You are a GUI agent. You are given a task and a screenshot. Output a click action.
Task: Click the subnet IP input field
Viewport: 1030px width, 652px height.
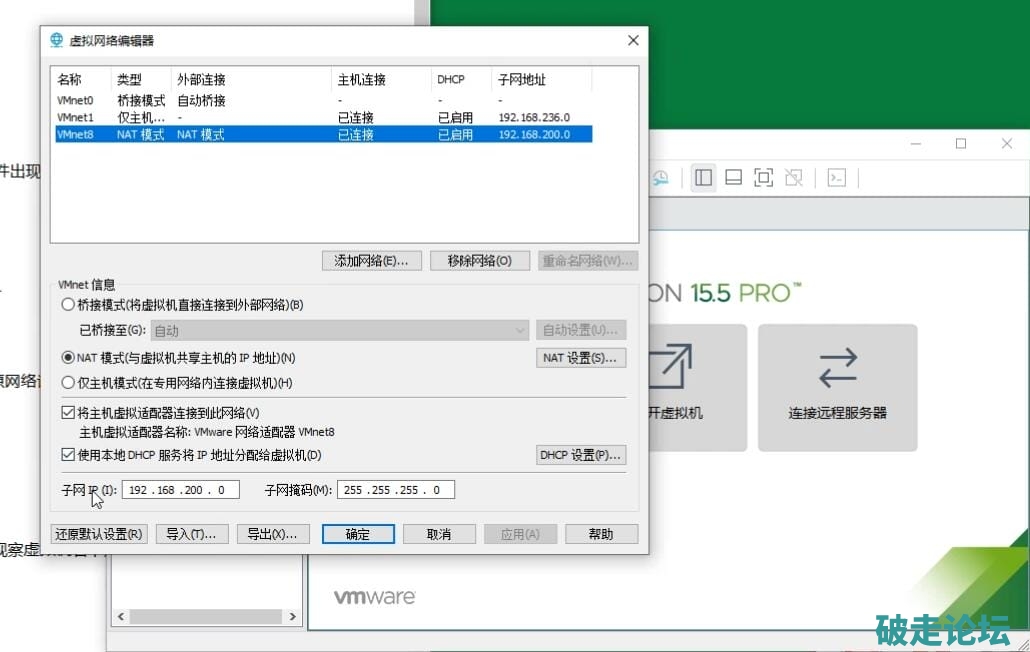(x=180, y=490)
